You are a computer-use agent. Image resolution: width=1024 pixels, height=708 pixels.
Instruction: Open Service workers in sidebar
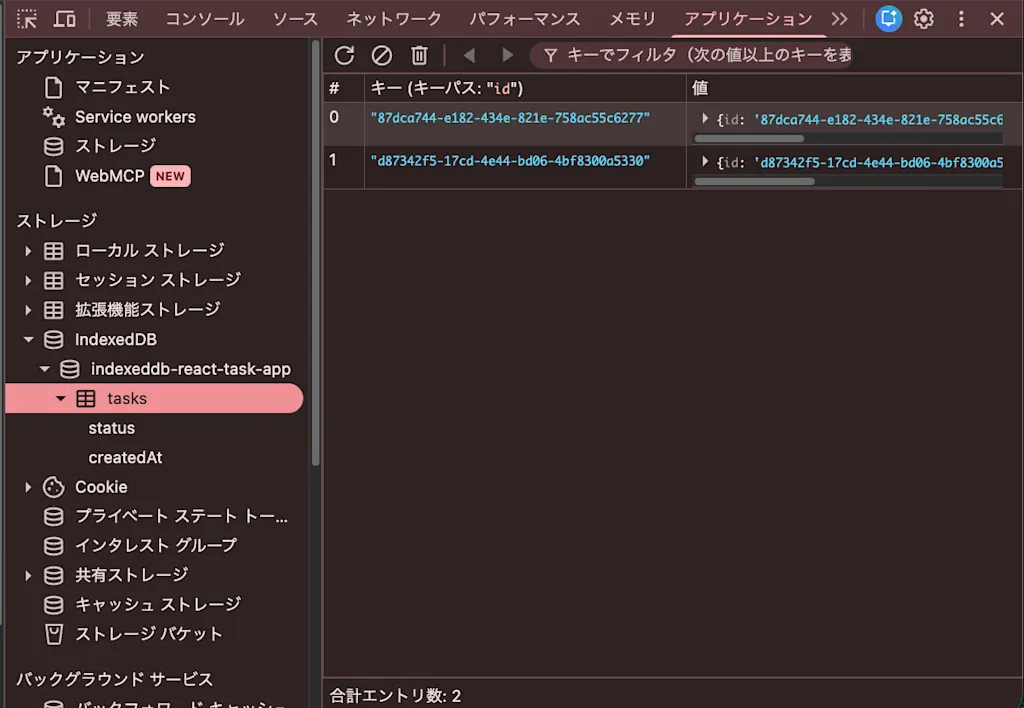pyautogui.click(x=135, y=117)
